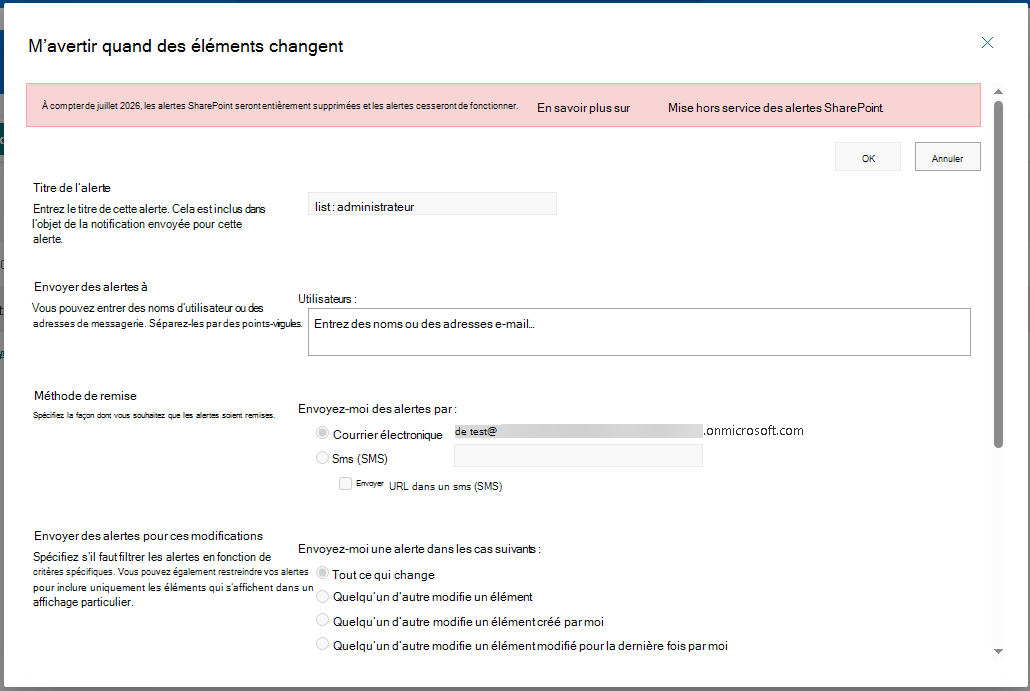
Task: Select 'Quelqu'un d'autre modifie un élément' option
Action: (322, 596)
